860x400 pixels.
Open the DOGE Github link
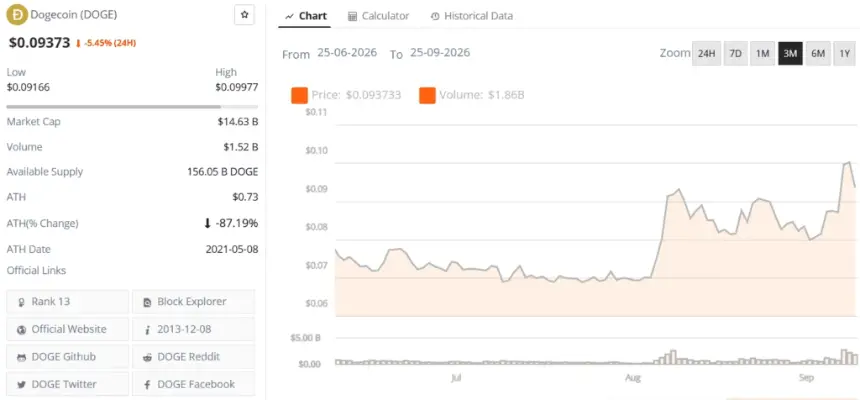click(x=67, y=357)
